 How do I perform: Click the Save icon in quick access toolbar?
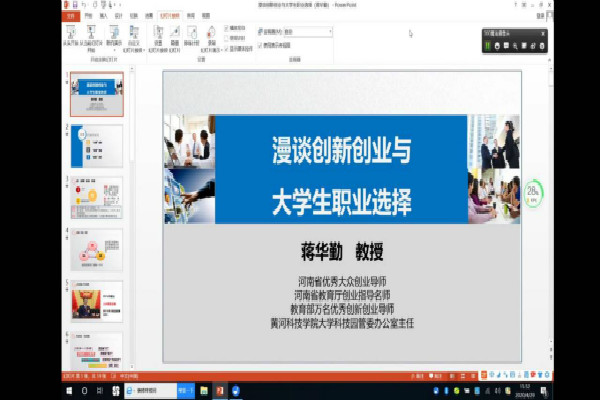click(x=75, y=5)
